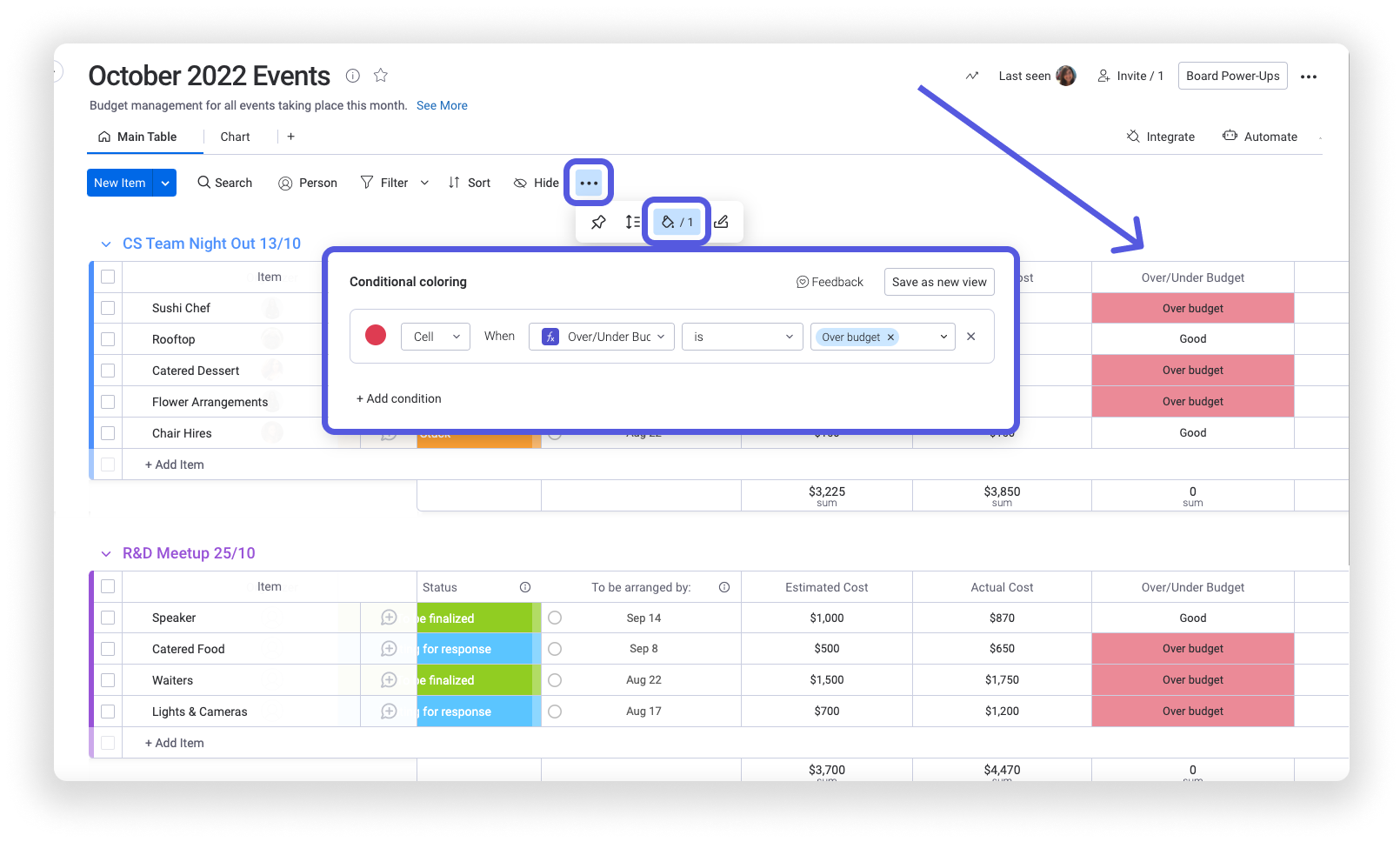The width and height of the screenshot is (1400, 842).
Task: Click the To be arranged by info icon
Action: coord(724,587)
